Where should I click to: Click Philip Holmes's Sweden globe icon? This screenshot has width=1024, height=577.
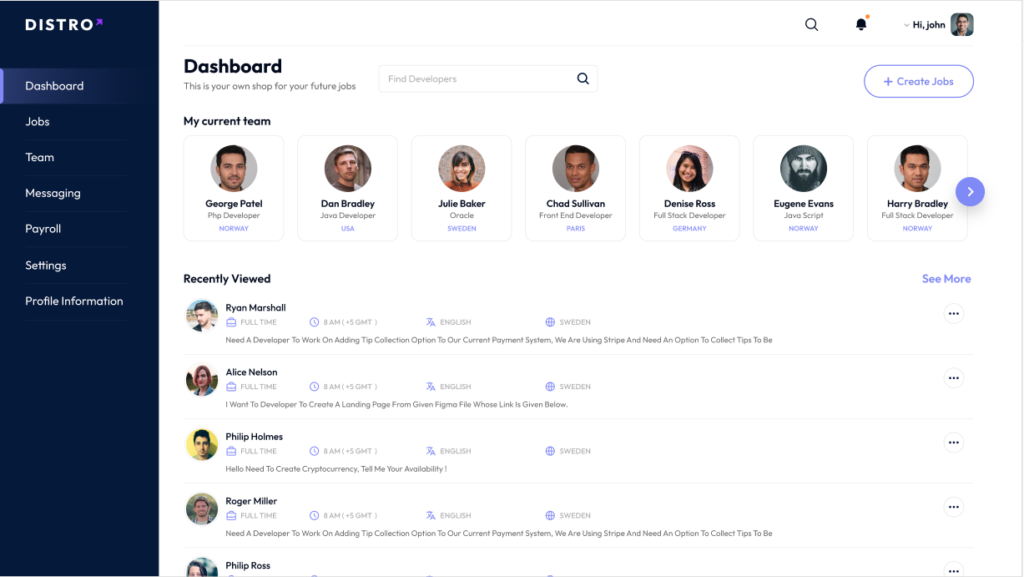tap(550, 451)
